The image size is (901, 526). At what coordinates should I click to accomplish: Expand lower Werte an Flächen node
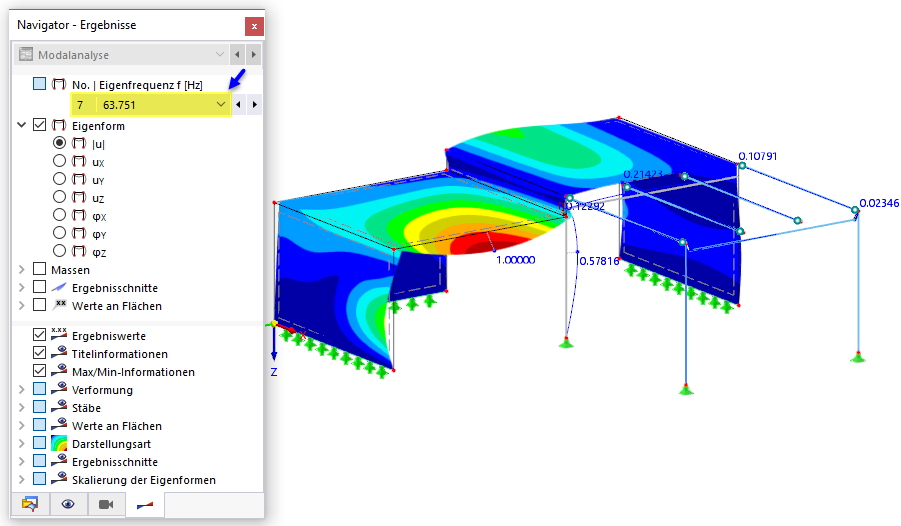(x=22, y=425)
